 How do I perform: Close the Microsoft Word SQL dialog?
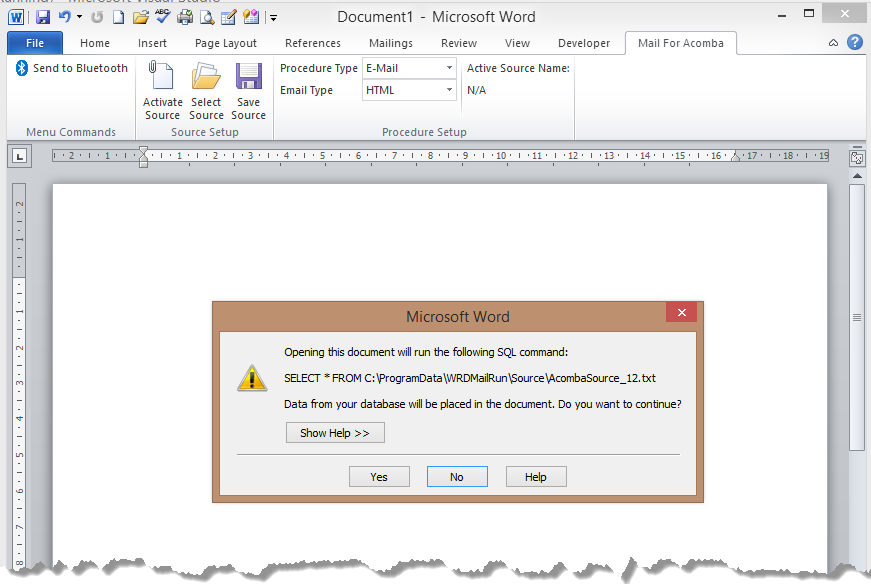(x=682, y=312)
